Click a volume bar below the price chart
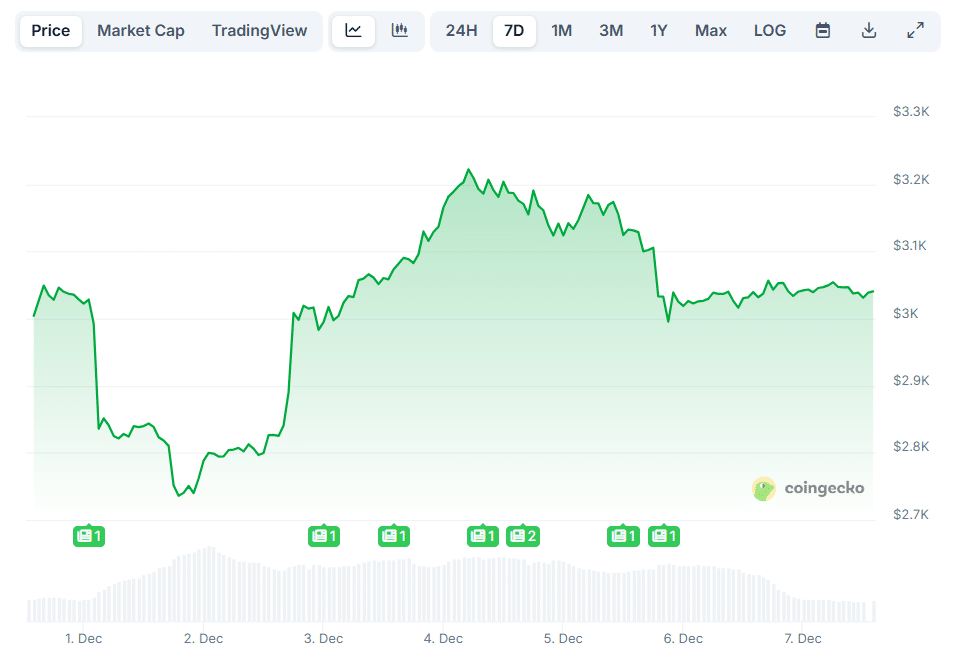Image resolution: width=971 pixels, height=656 pixels. pyautogui.click(x=210, y=580)
